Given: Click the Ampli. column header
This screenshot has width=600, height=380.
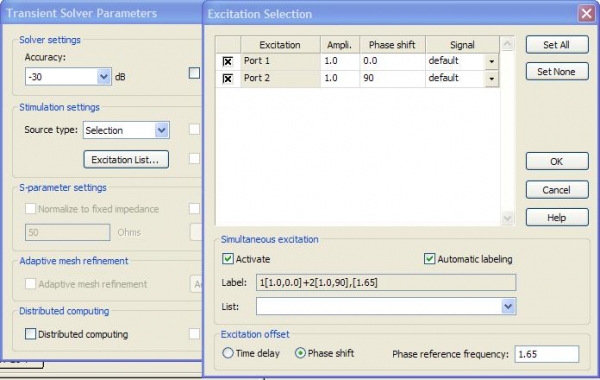Looking at the screenshot, I should [x=340, y=45].
